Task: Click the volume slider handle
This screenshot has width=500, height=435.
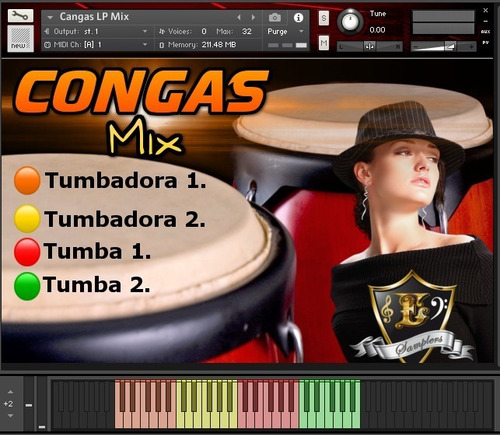Action: pyautogui.click(x=450, y=46)
